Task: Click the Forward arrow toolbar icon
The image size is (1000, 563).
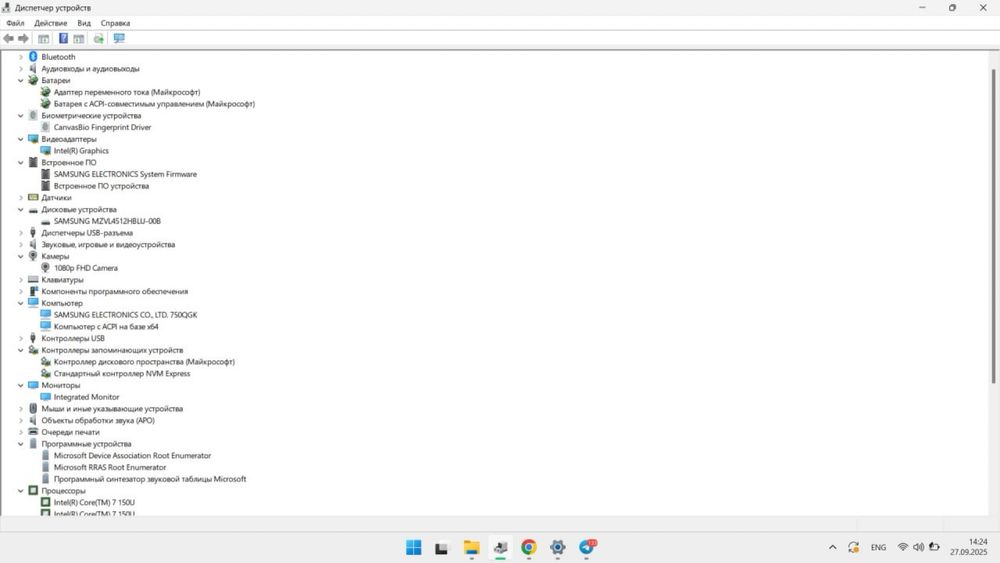Action: coord(24,39)
